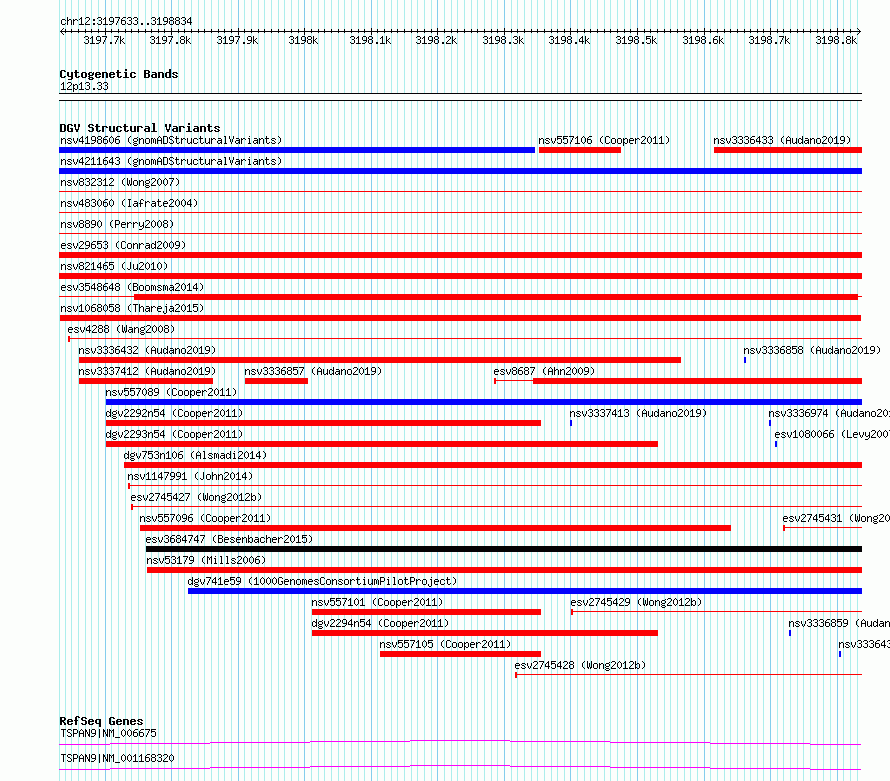Click nsv557096 (Cooper2011) variant label
Screen dimensions: 890x781
point(205,518)
